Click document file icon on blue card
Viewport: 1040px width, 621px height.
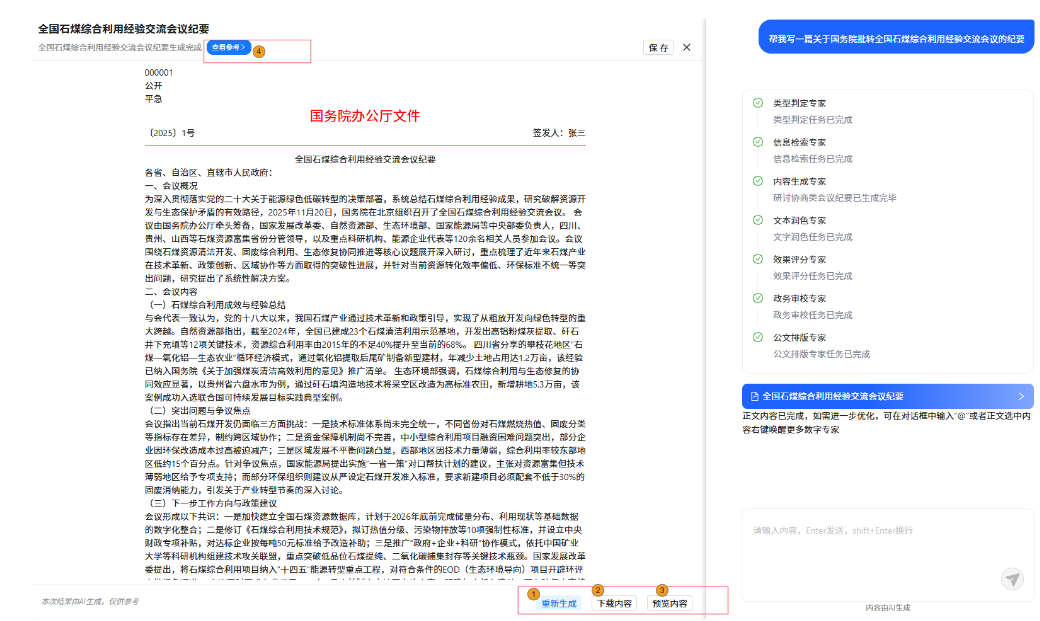(x=753, y=396)
